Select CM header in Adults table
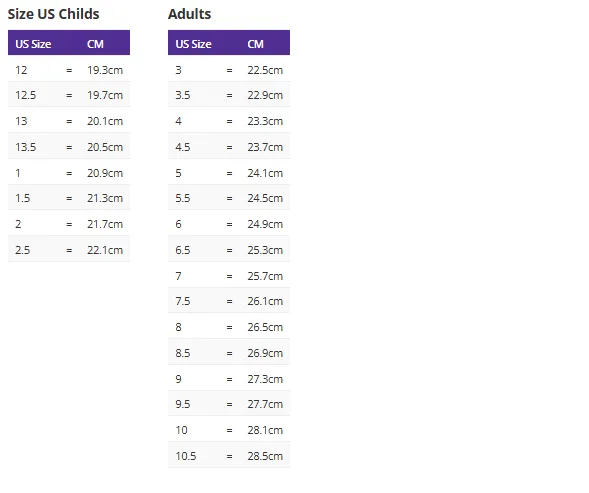Viewport: 589px width, 493px height. click(255, 44)
